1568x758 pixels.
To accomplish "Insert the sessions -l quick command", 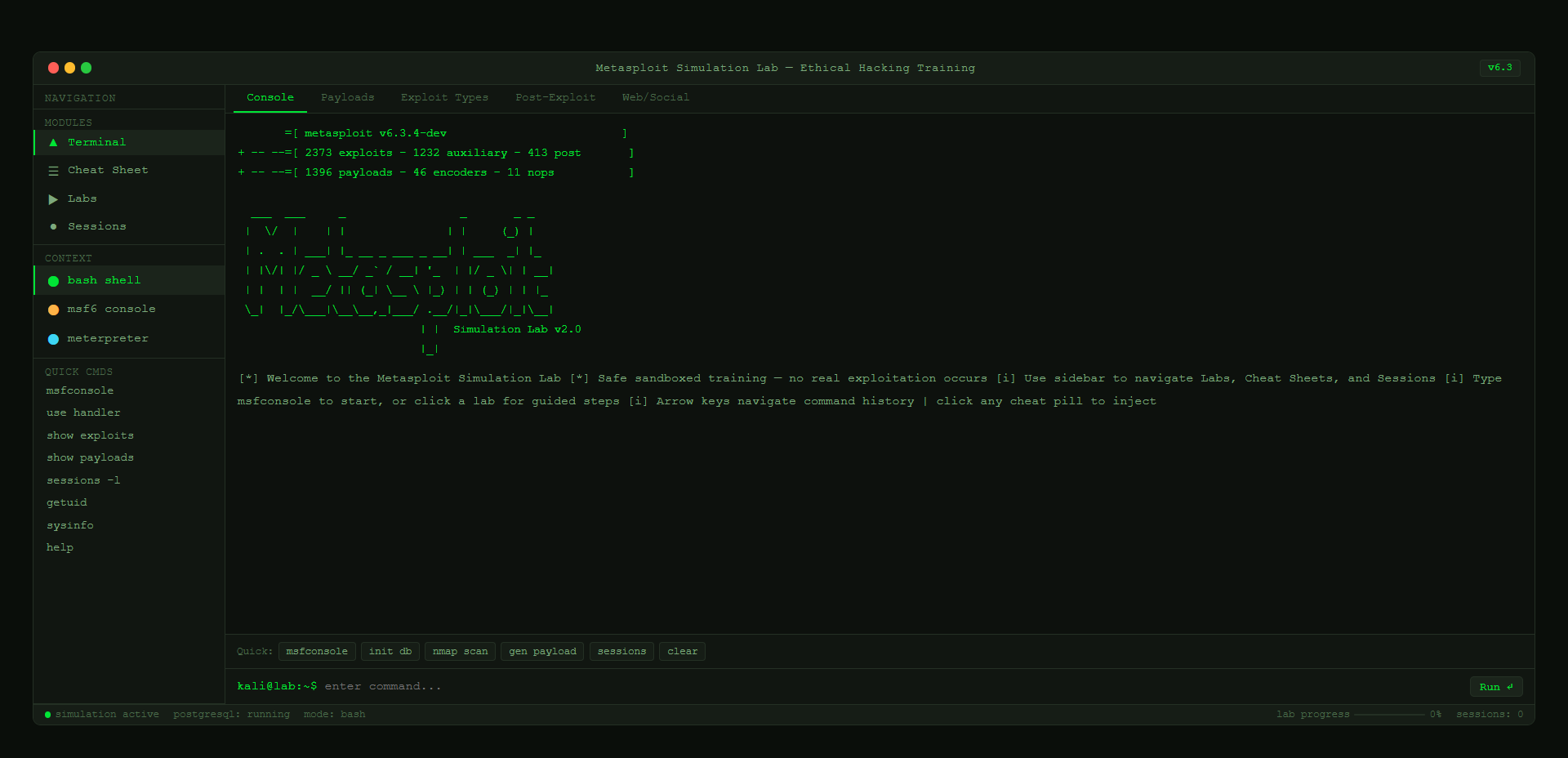I will 83,480.
